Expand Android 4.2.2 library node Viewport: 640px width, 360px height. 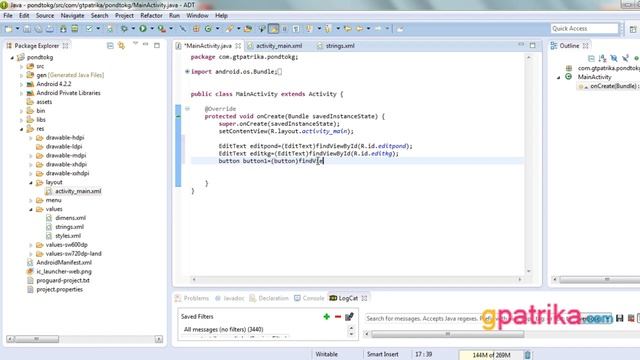(22, 84)
